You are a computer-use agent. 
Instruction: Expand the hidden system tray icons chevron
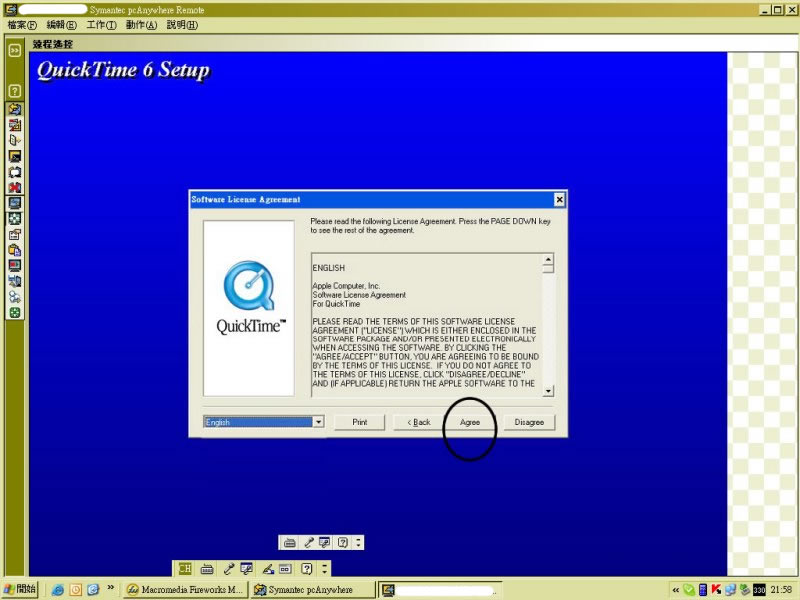pyautogui.click(x=676, y=590)
